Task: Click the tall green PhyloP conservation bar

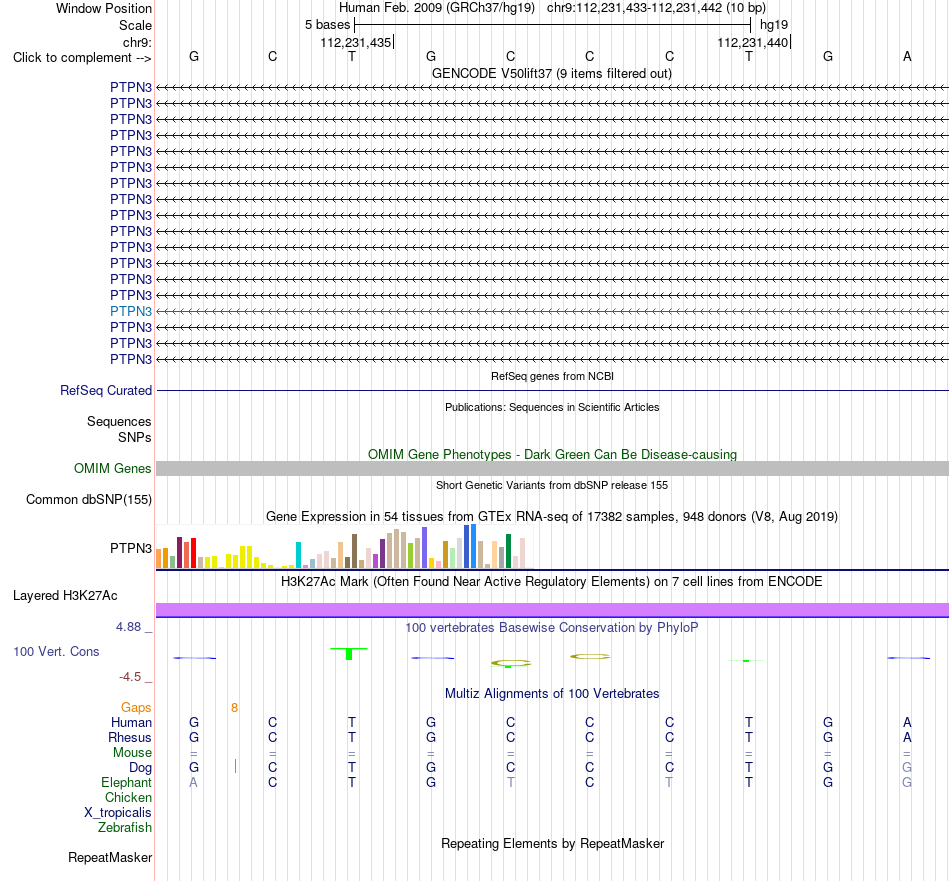Action: pyautogui.click(x=349, y=654)
